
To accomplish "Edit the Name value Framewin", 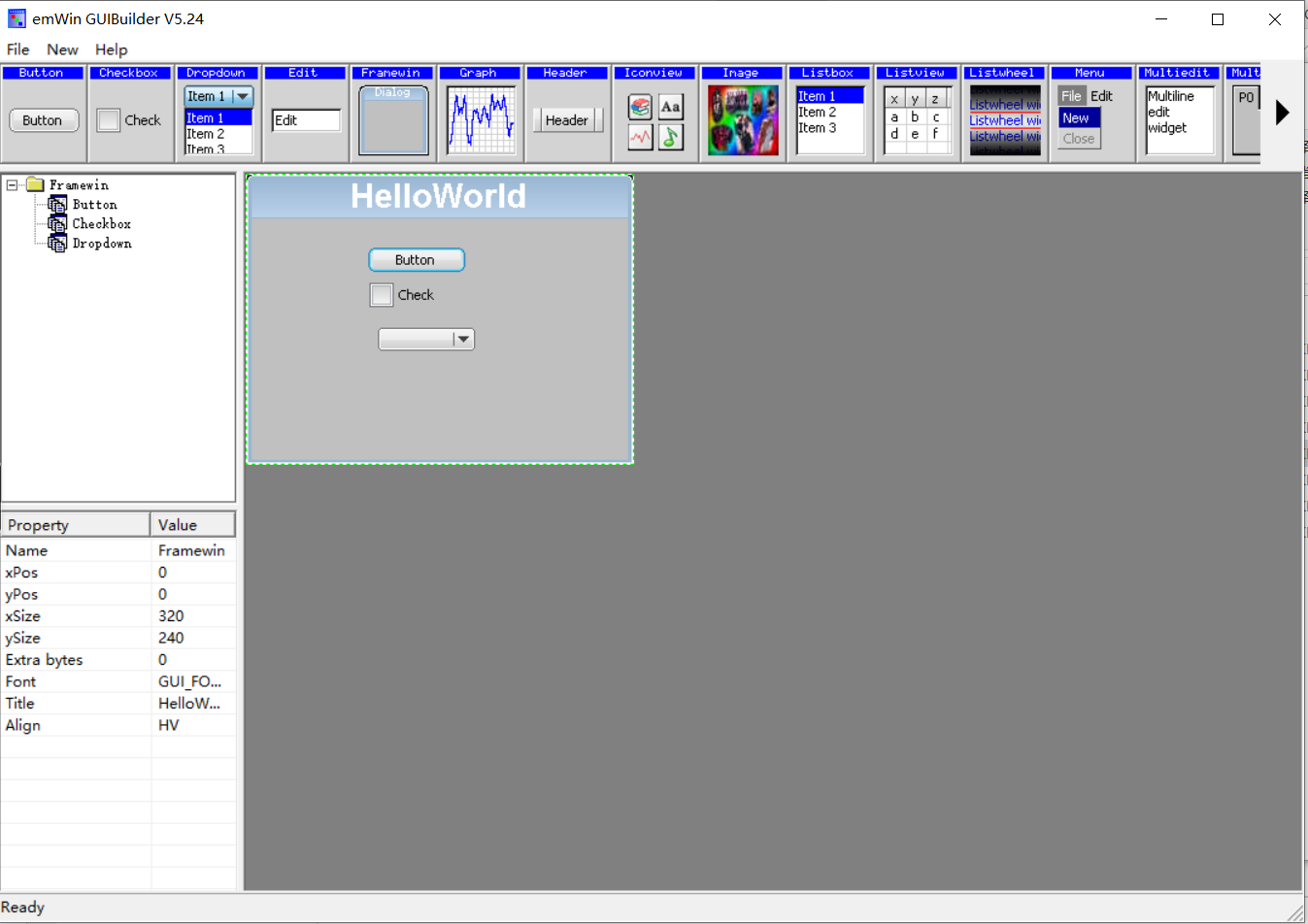I will click(193, 550).
